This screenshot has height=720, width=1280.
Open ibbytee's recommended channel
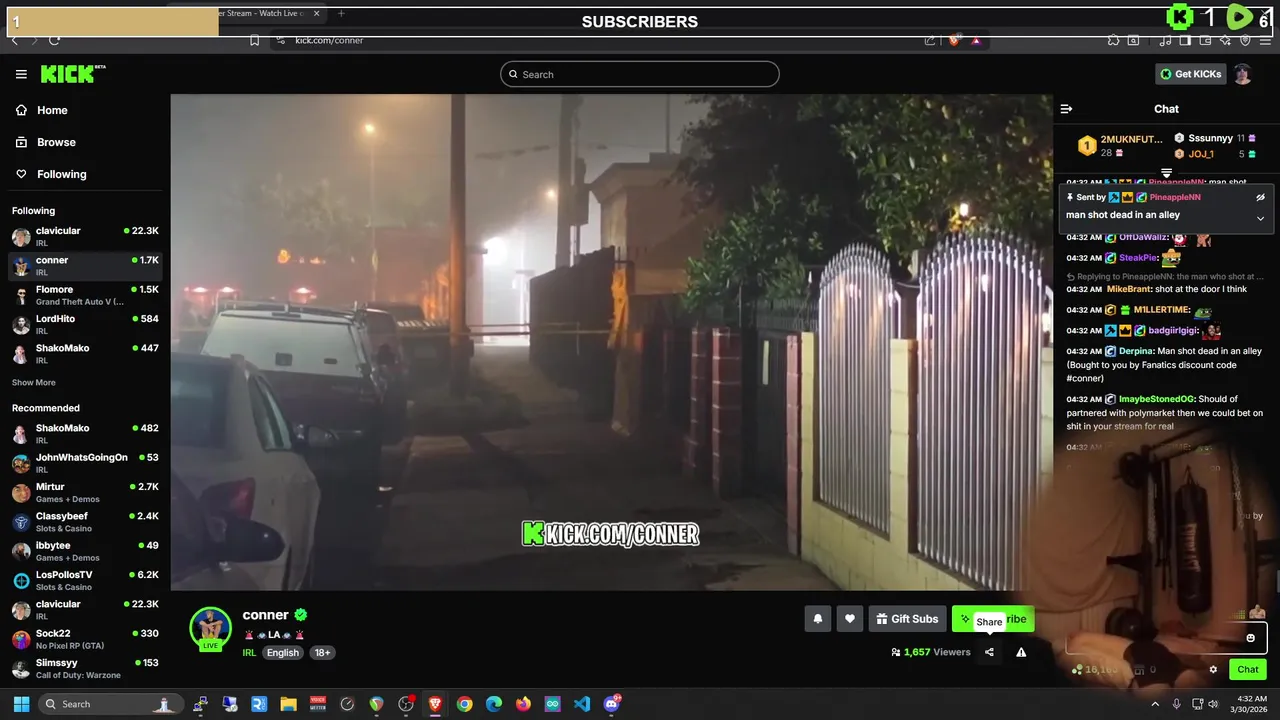[x=85, y=551]
